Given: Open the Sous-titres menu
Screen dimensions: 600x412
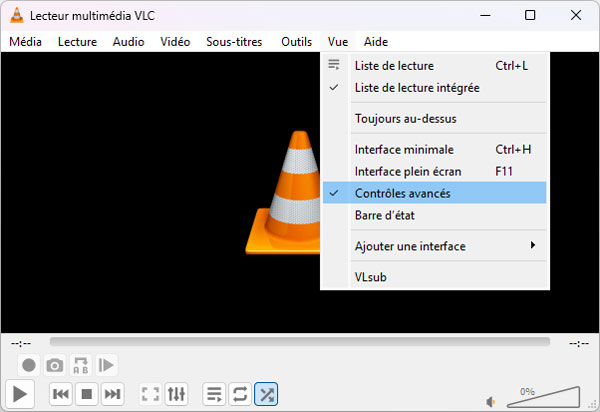Looking at the screenshot, I should coord(234,41).
